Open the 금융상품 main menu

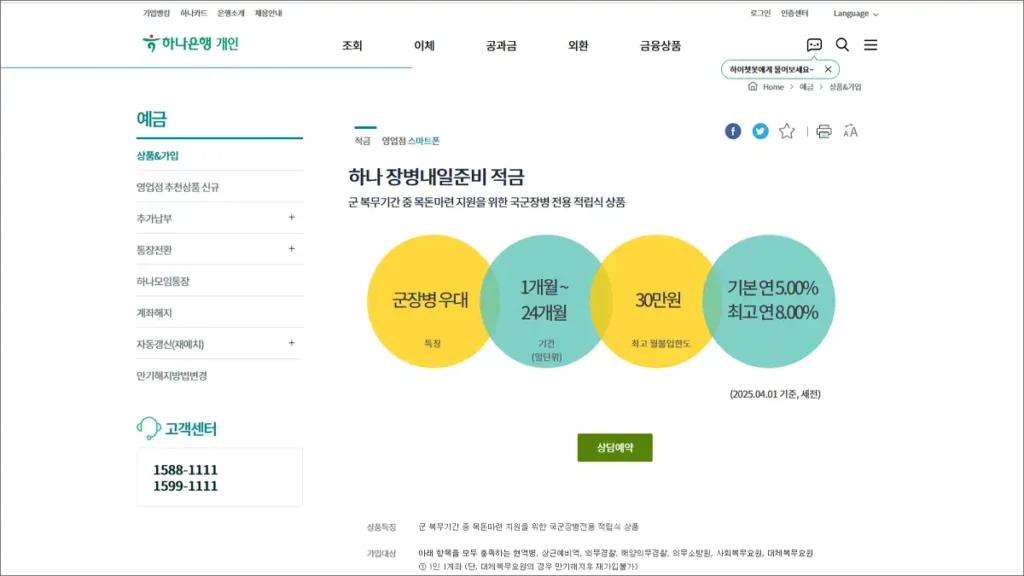click(x=660, y=46)
